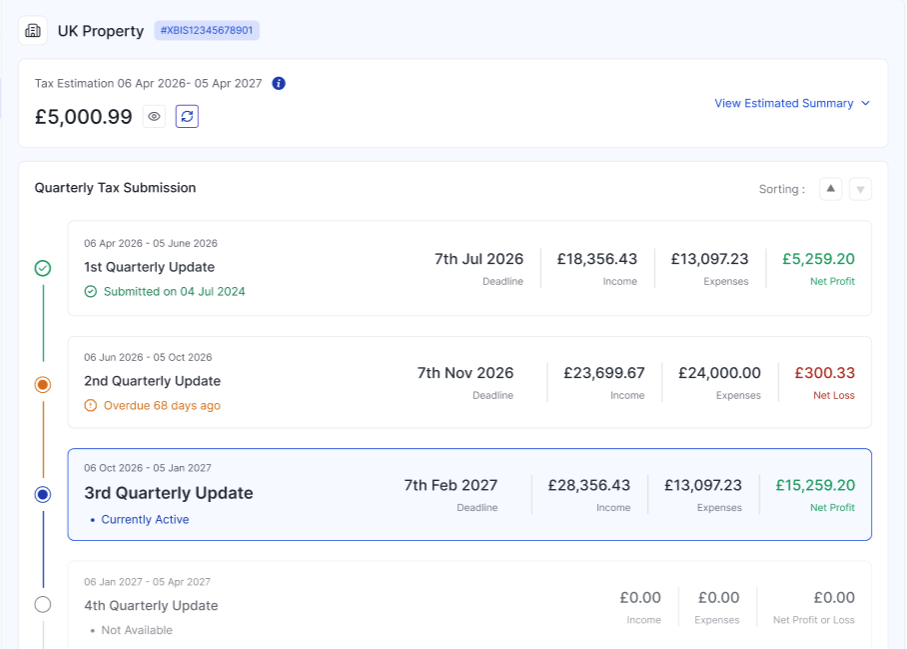Click the 4th Quarterly Update title
This screenshot has height=649, width=907.
point(151,606)
